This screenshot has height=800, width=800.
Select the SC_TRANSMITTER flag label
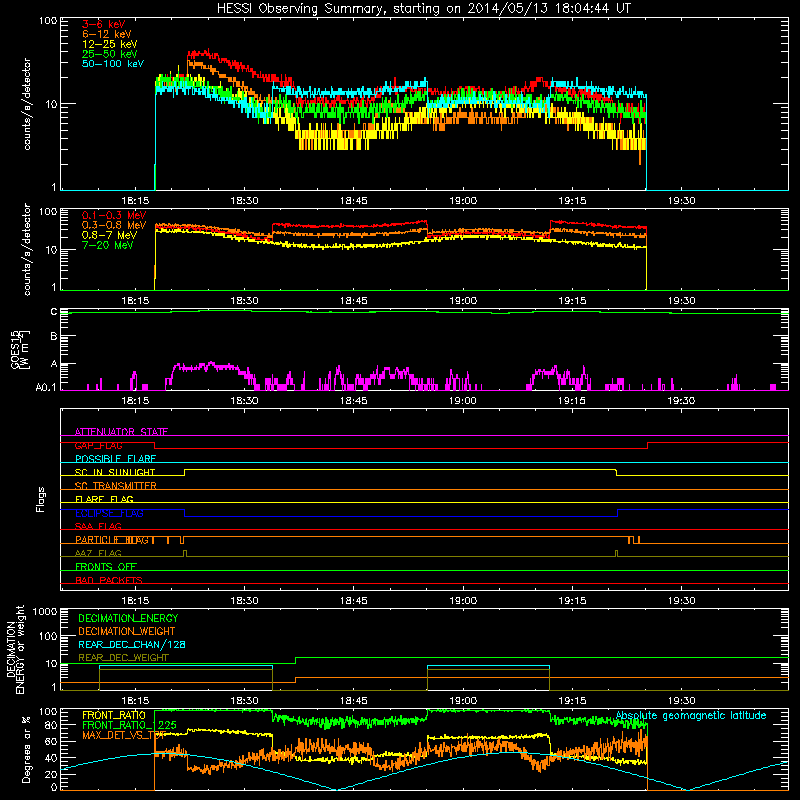pos(115,486)
